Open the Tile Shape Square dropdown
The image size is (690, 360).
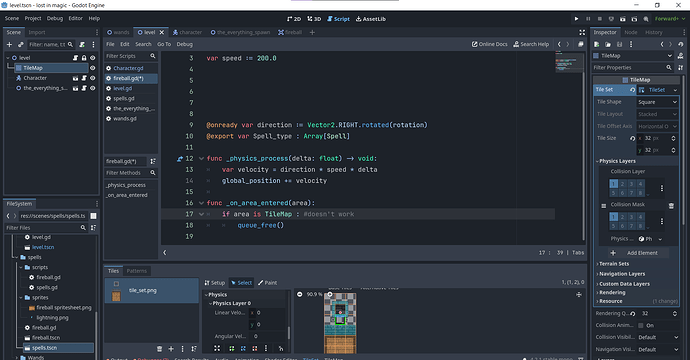coord(657,102)
